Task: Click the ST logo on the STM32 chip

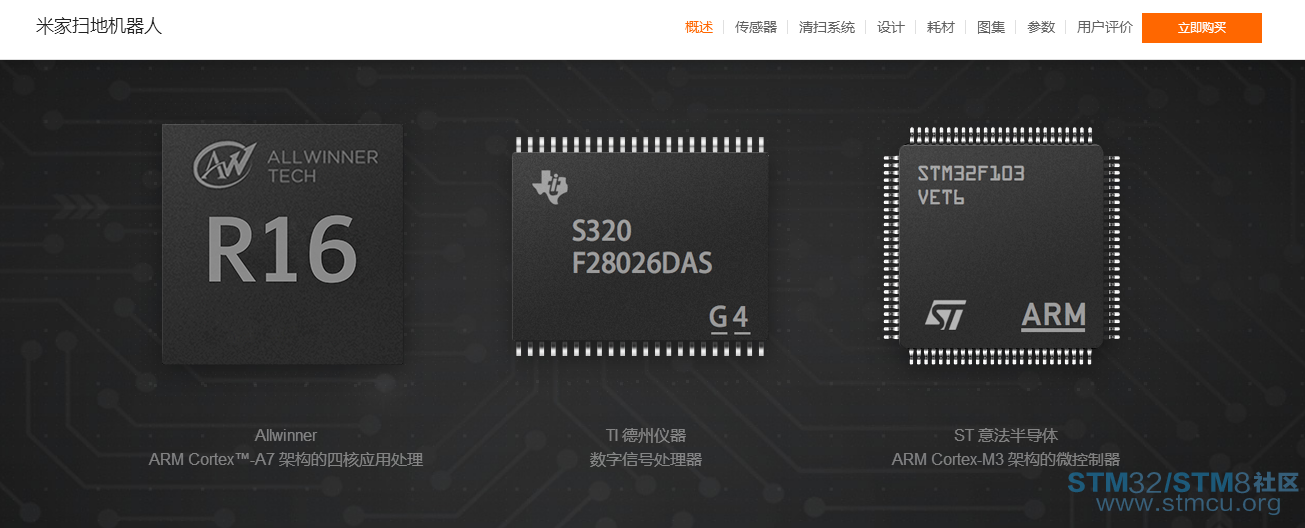Action: [x=945, y=316]
